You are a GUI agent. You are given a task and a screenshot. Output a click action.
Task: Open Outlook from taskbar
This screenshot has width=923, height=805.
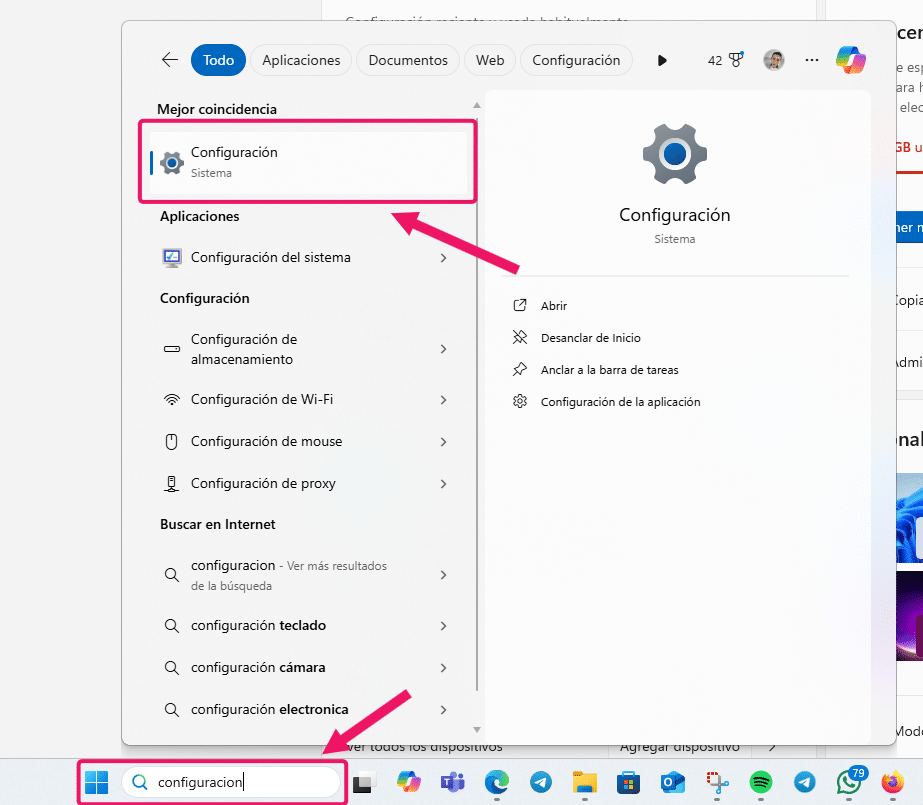point(673,782)
